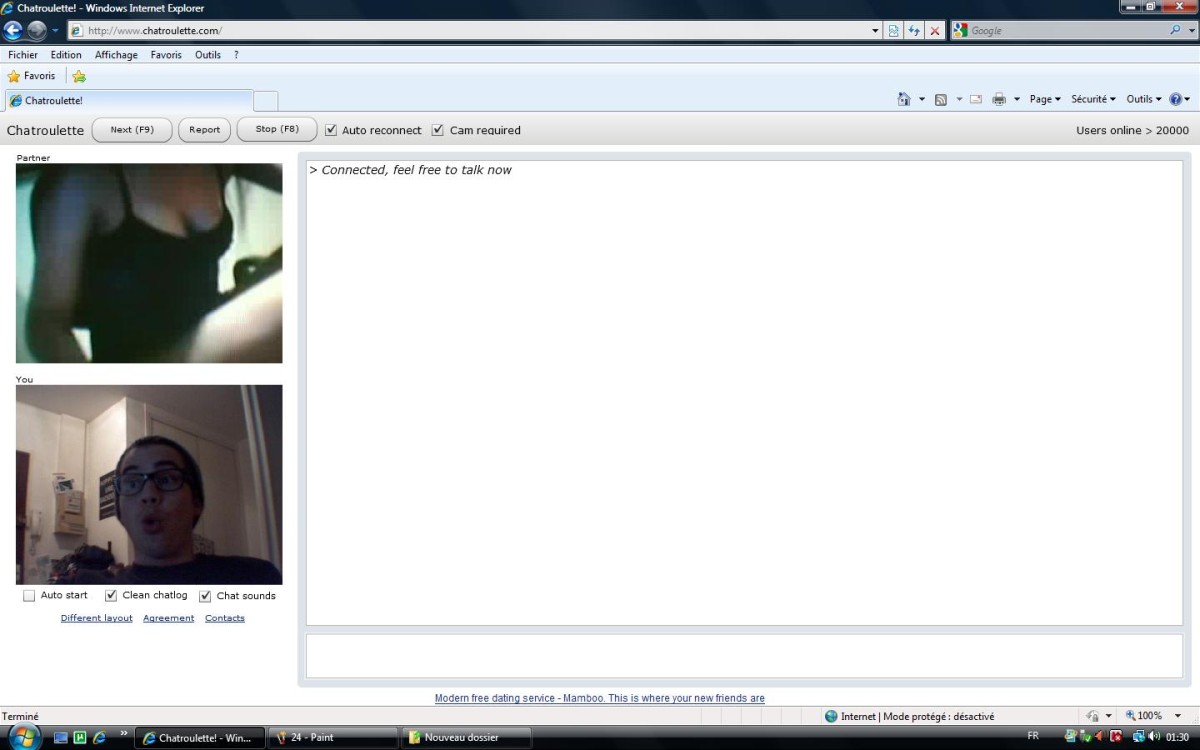Image resolution: width=1200 pixels, height=750 pixels.
Task: Click the volume speaker tray icon
Action: coord(1154,737)
